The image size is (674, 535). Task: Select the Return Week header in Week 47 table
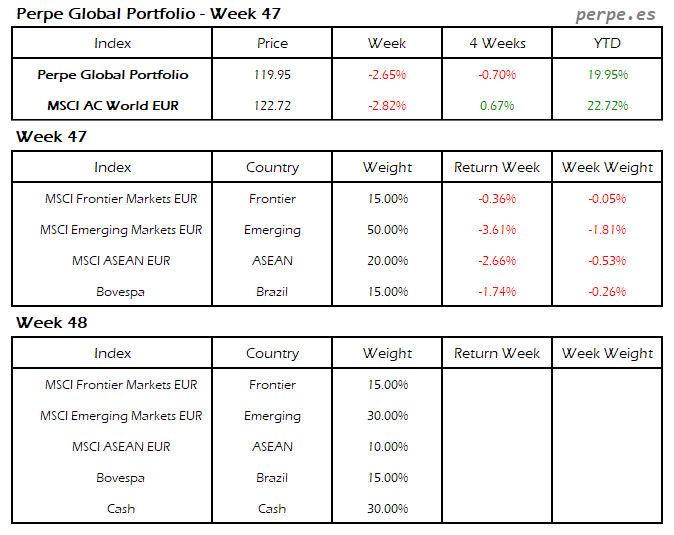click(497, 167)
